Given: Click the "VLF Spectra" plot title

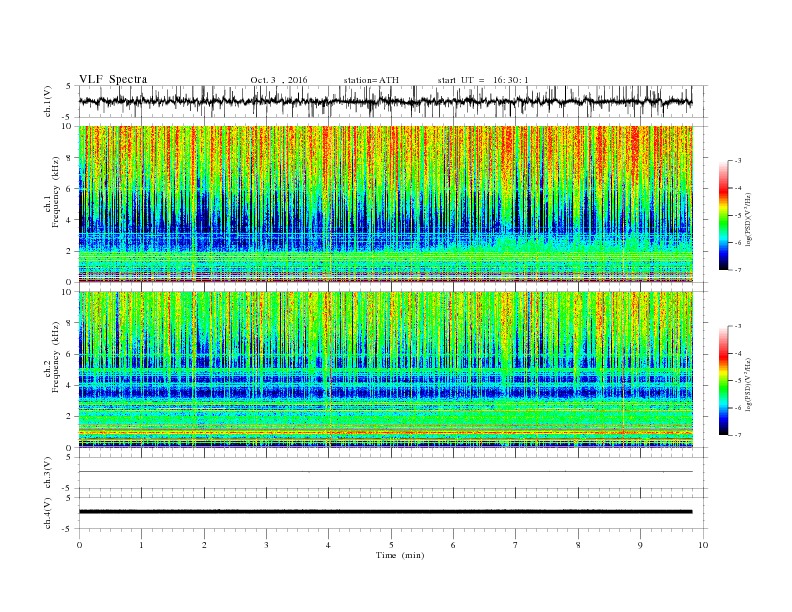Looking at the screenshot, I should pos(113,79).
